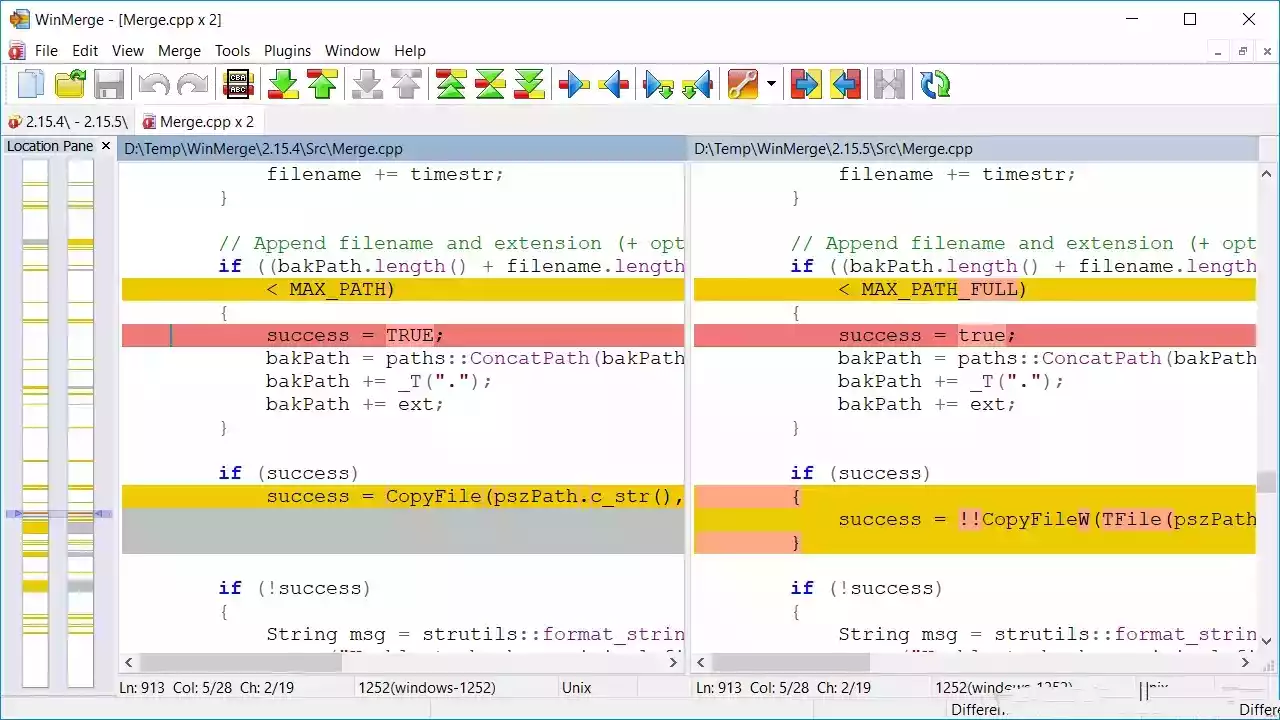This screenshot has width=1280, height=720.
Task: Create a new blank comparison document
Action: [x=31, y=84]
